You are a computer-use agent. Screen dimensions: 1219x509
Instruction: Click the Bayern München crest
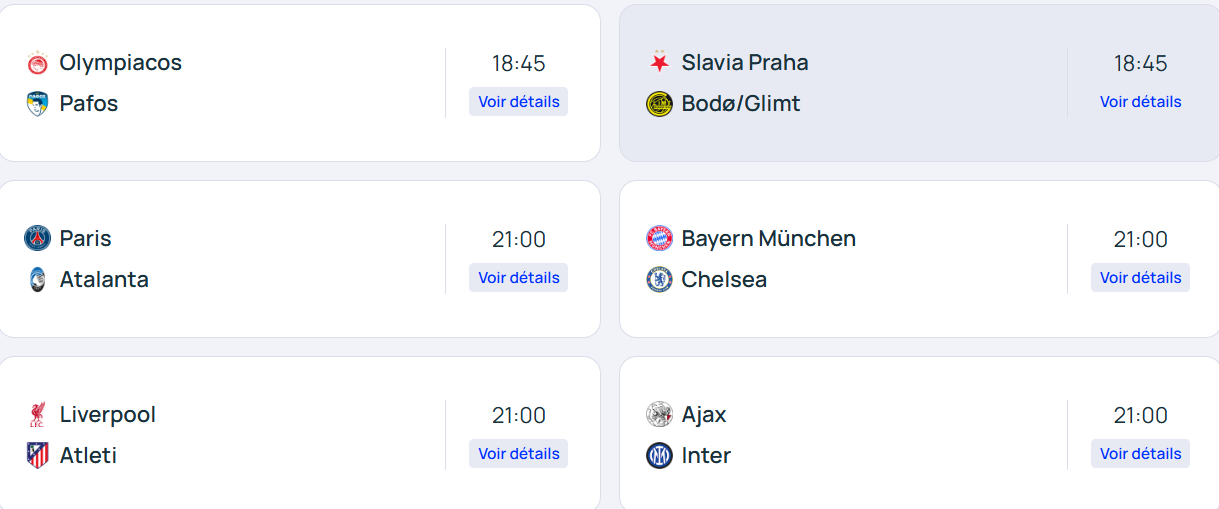tap(659, 239)
